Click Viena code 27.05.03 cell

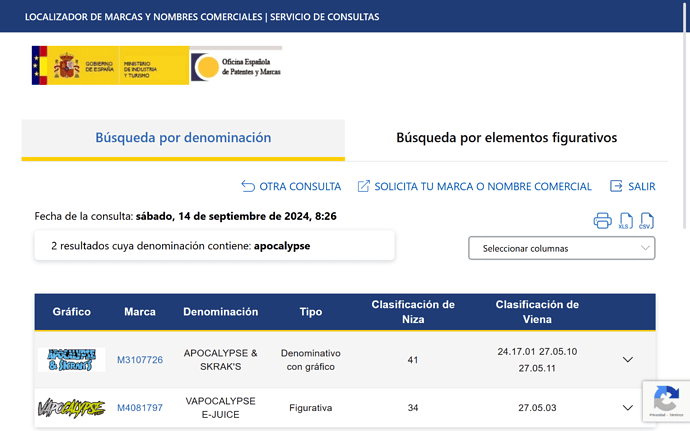point(537,408)
